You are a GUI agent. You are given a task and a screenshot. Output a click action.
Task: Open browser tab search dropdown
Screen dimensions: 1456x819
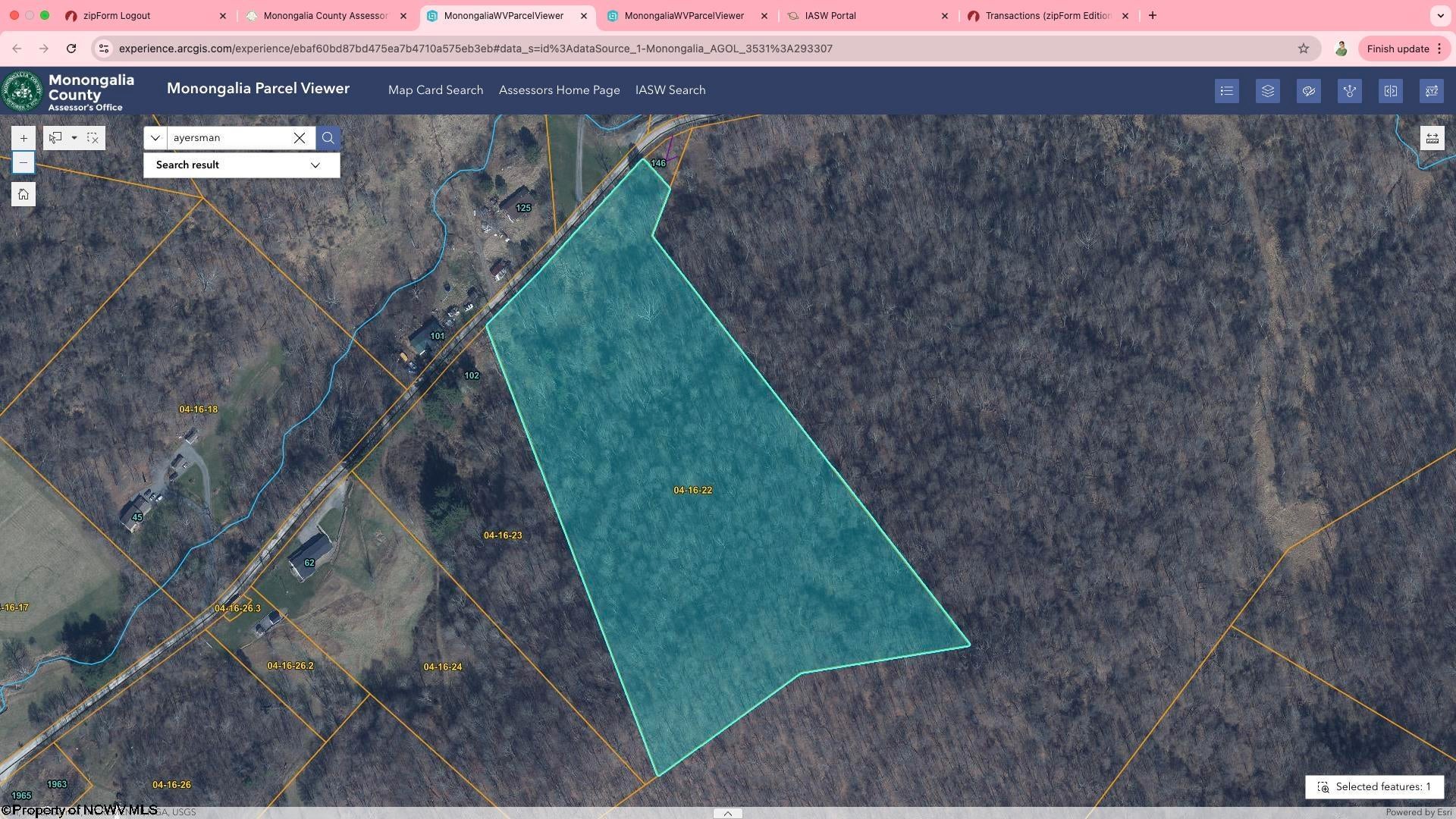coord(1440,16)
